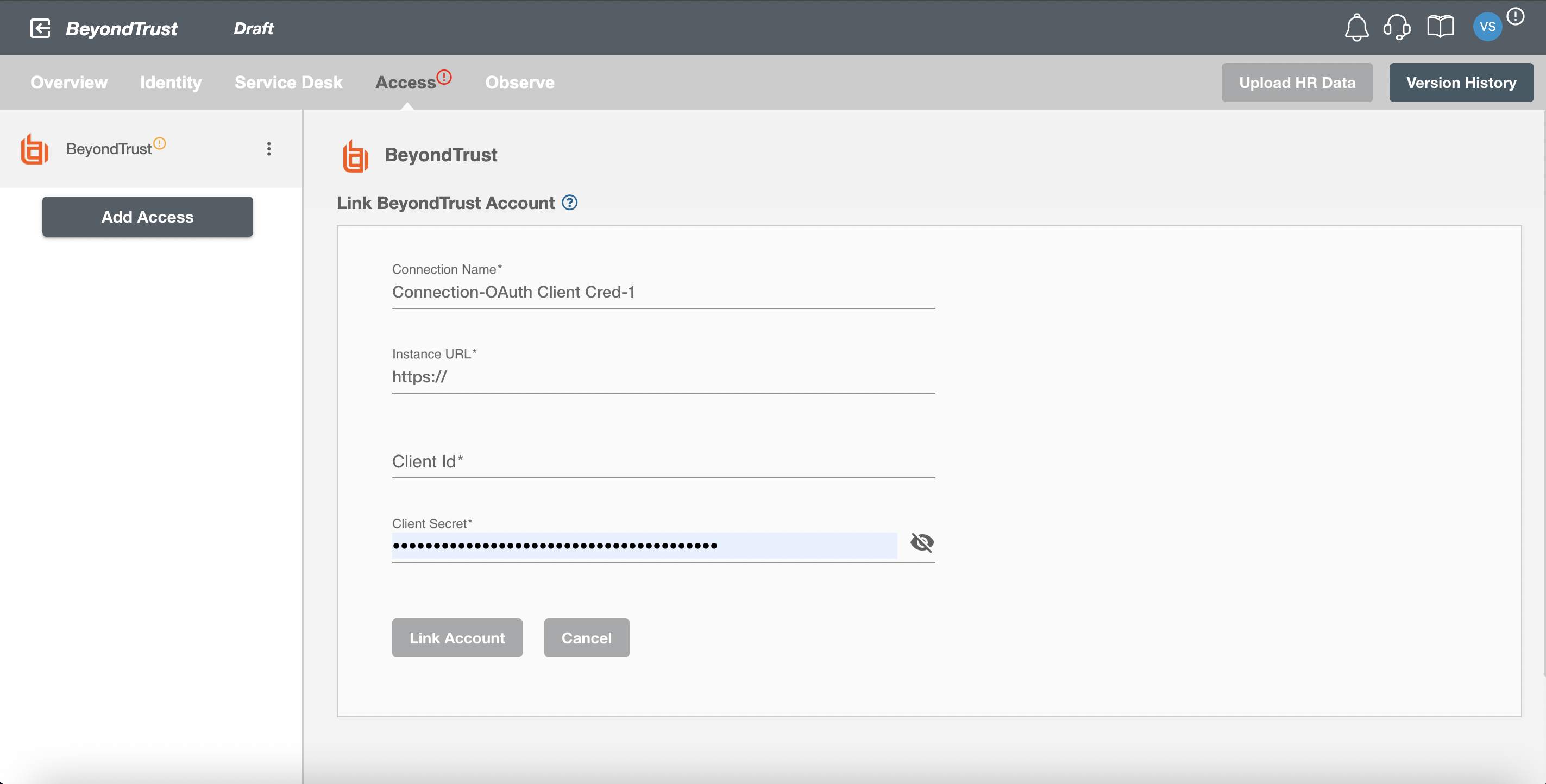The image size is (1546, 784).
Task: Toggle Client Secret visibility
Action: [922, 543]
